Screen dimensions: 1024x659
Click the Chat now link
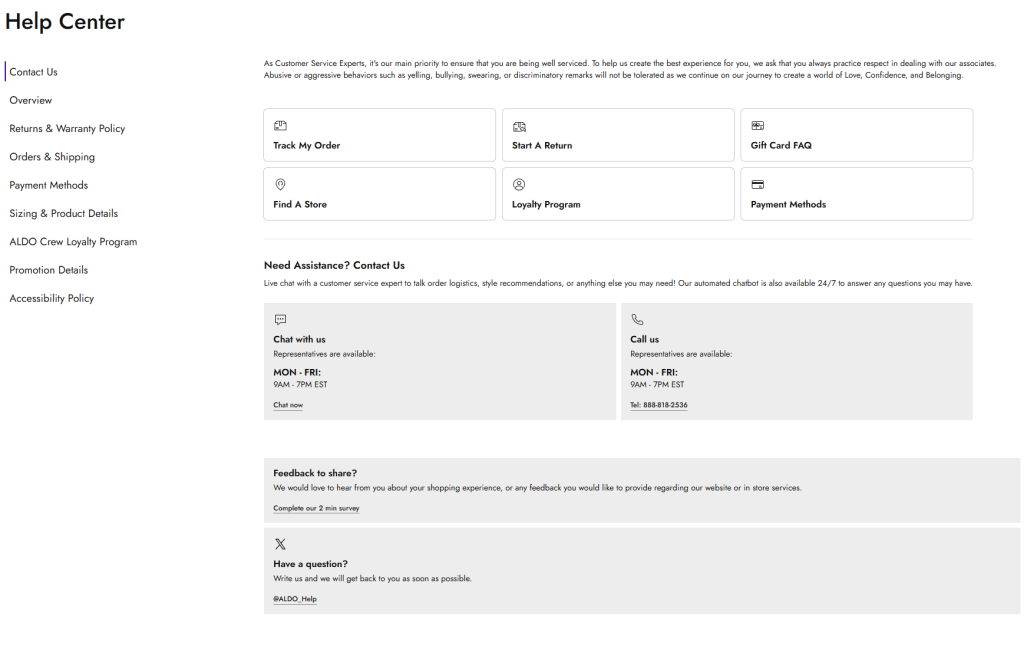[x=288, y=405]
